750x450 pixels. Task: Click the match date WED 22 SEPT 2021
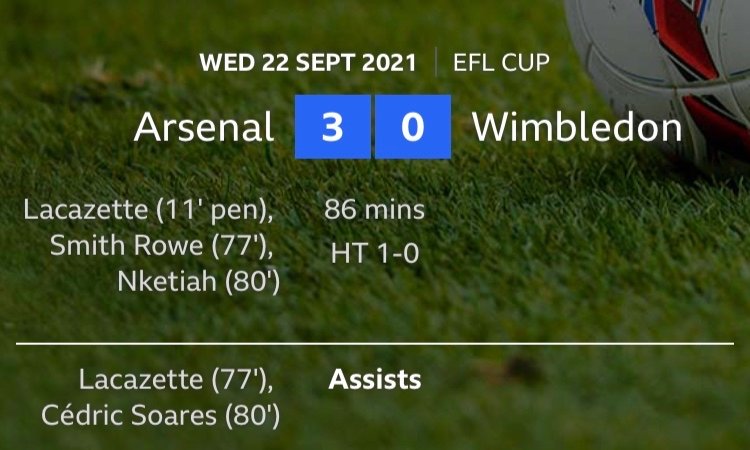[x=308, y=63]
